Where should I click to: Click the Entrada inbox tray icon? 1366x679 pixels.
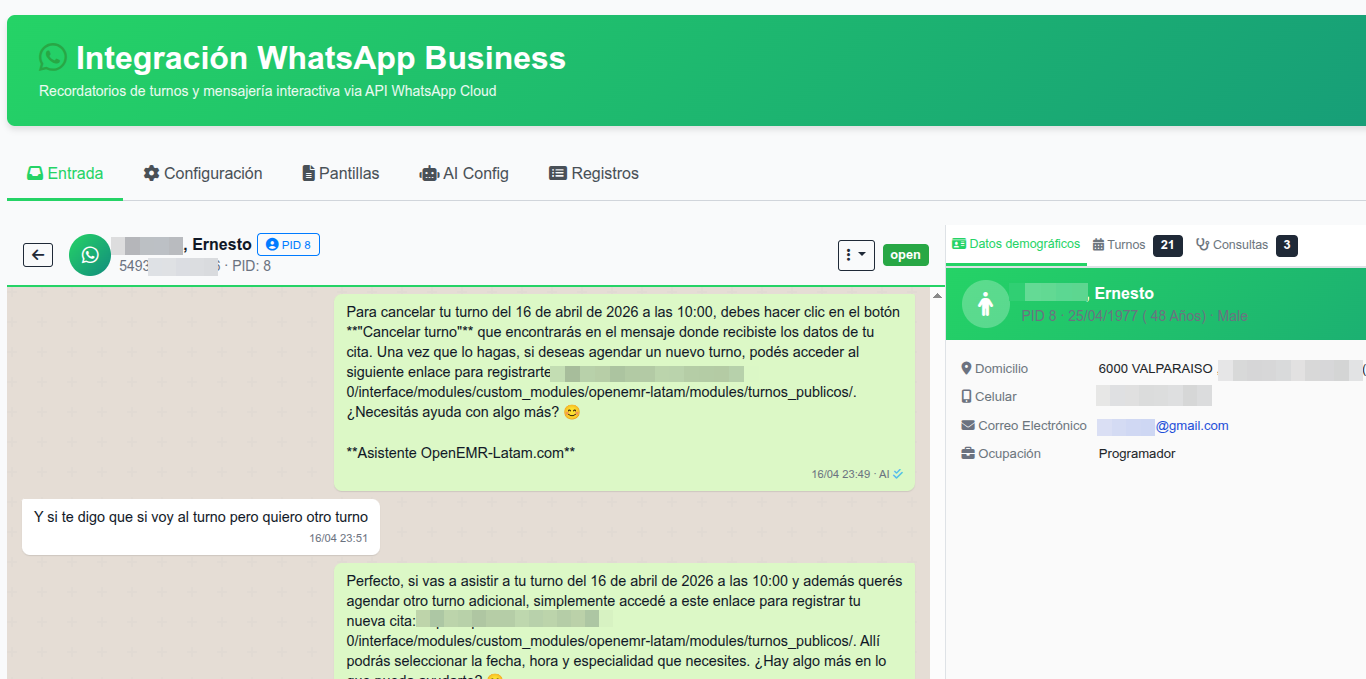pyautogui.click(x=35, y=173)
